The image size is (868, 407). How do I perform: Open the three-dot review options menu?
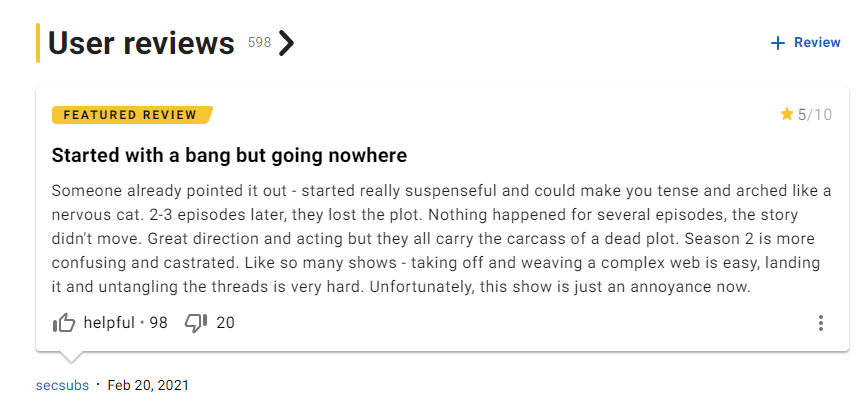click(820, 323)
